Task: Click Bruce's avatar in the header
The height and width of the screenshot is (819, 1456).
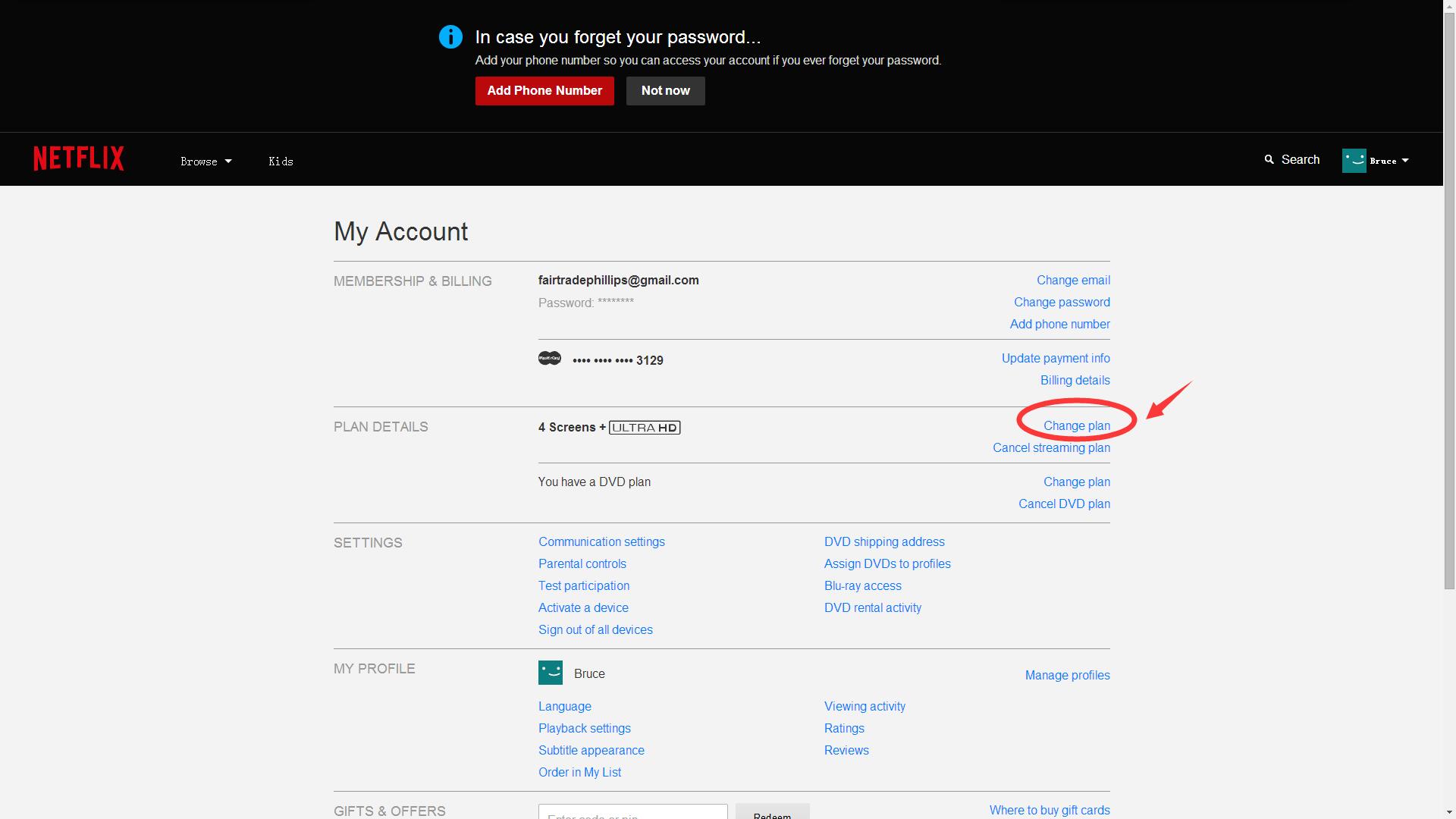Action: [x=1354, y=160]
